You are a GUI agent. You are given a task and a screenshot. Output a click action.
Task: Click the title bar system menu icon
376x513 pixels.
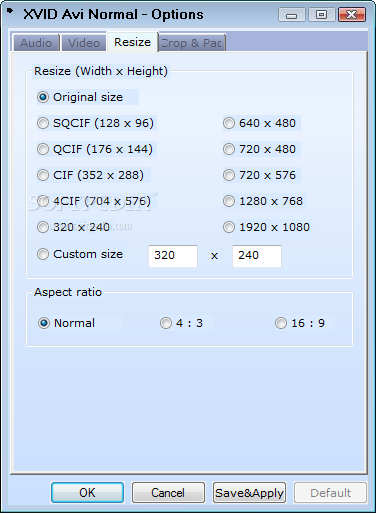pyautogui.click(x=10, y=12)
